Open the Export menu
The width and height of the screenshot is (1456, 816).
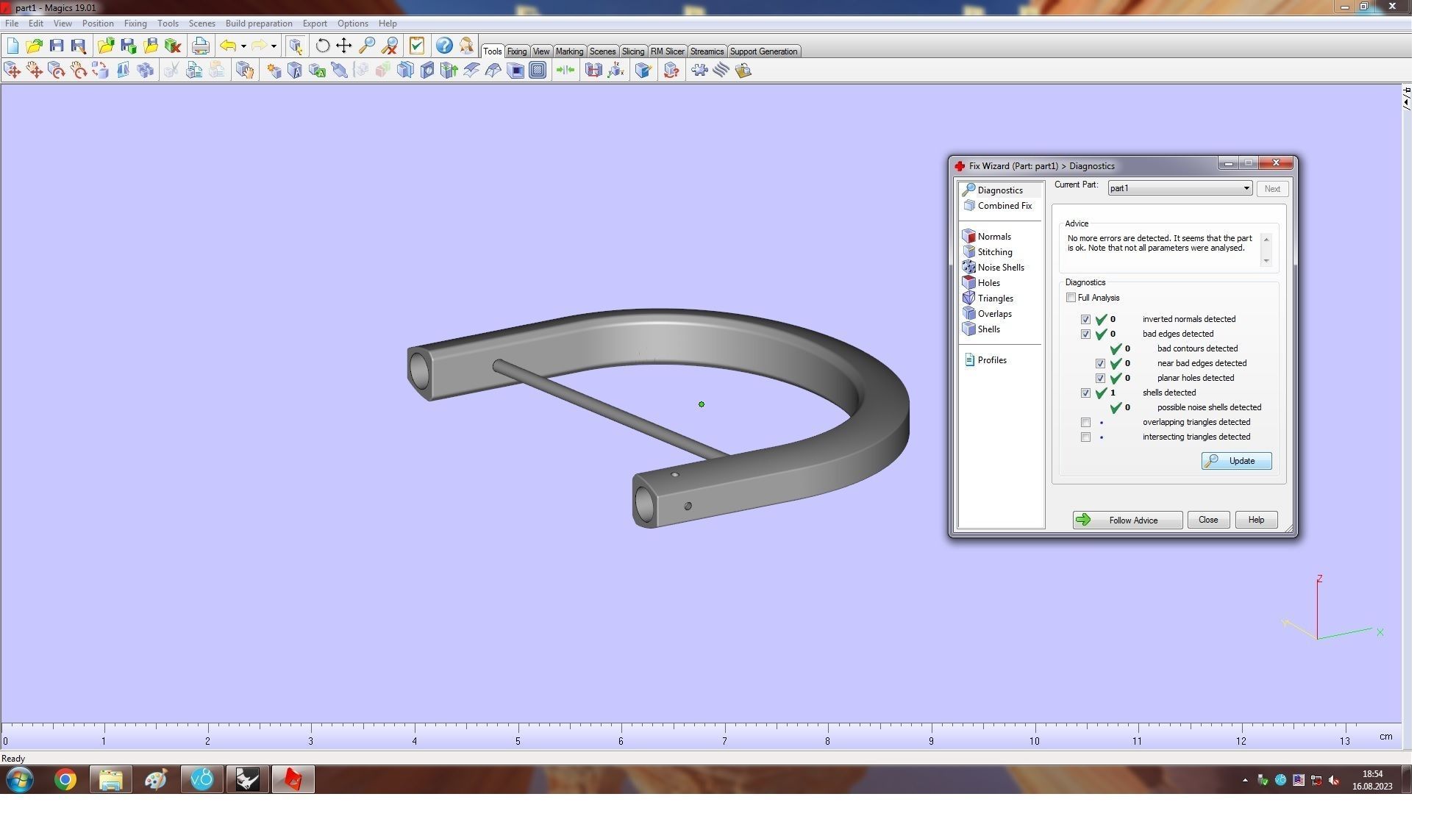pos(315,24)
